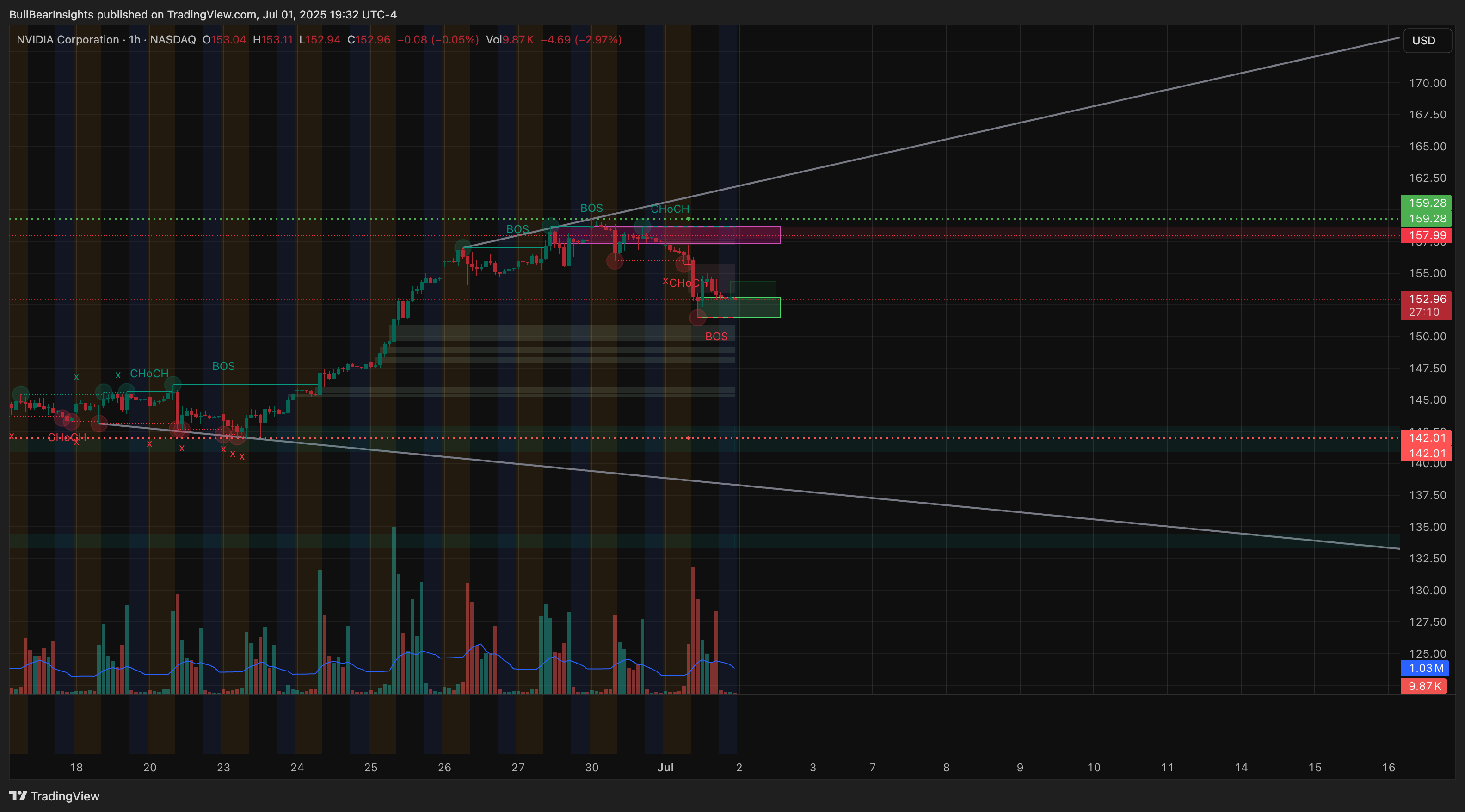1465x812 pixels.
Task: Select red CHoCH label on 142.01 dotted line
Action: coord(67,437)
